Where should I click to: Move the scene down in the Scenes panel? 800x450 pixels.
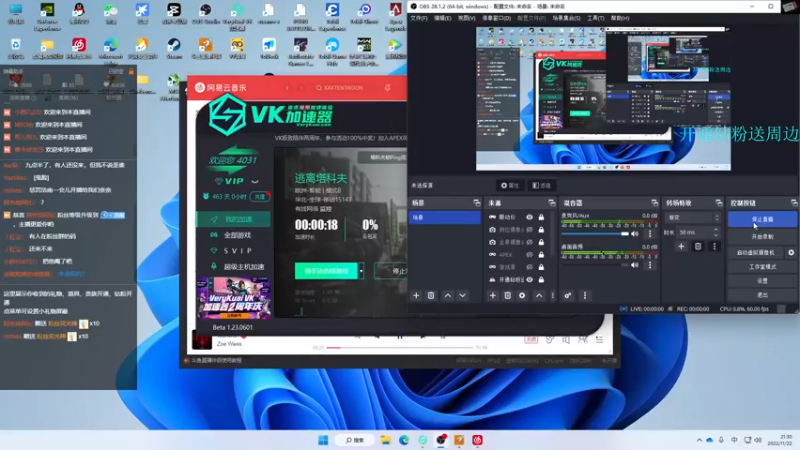pos(462,295)
